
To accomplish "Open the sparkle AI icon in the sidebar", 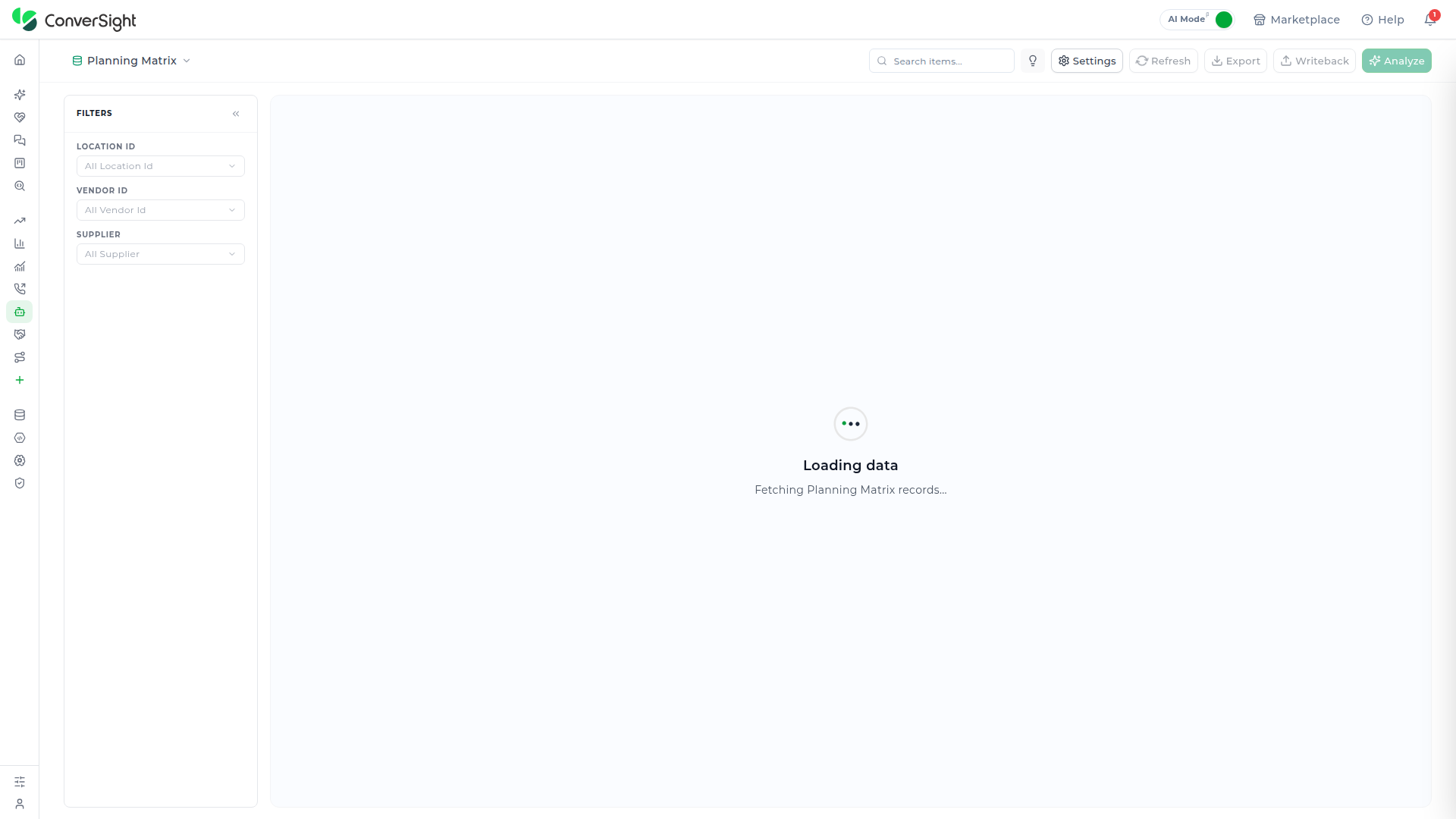I will pos(20,95).
